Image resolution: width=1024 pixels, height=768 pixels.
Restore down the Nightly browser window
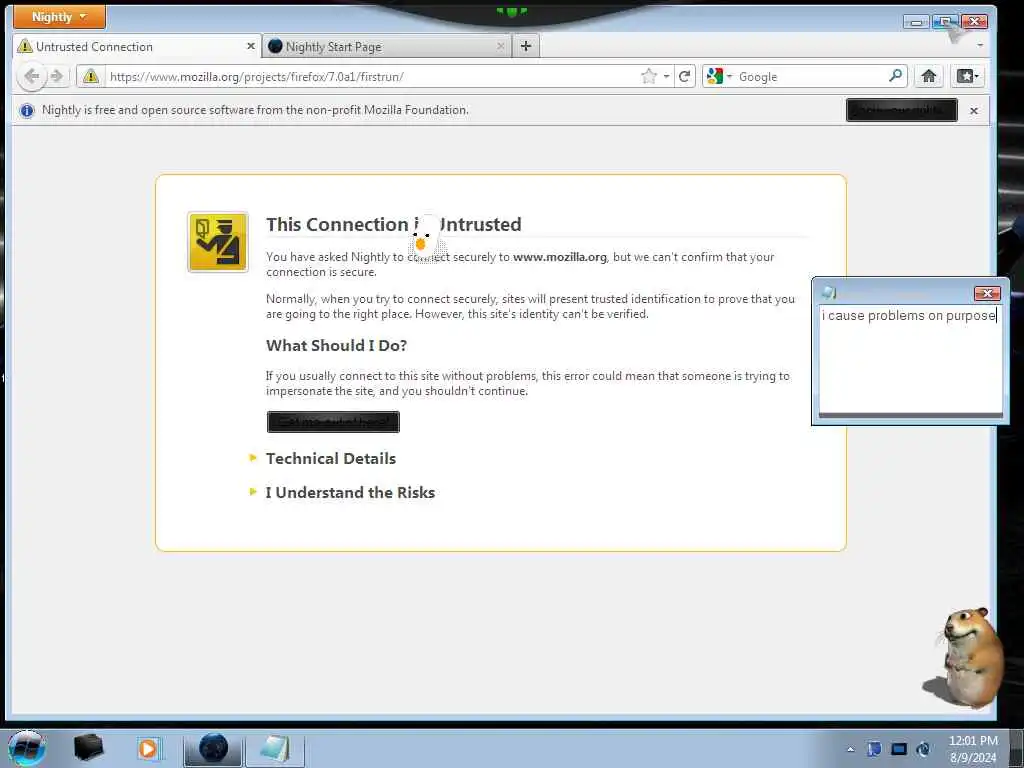point(945,22)
